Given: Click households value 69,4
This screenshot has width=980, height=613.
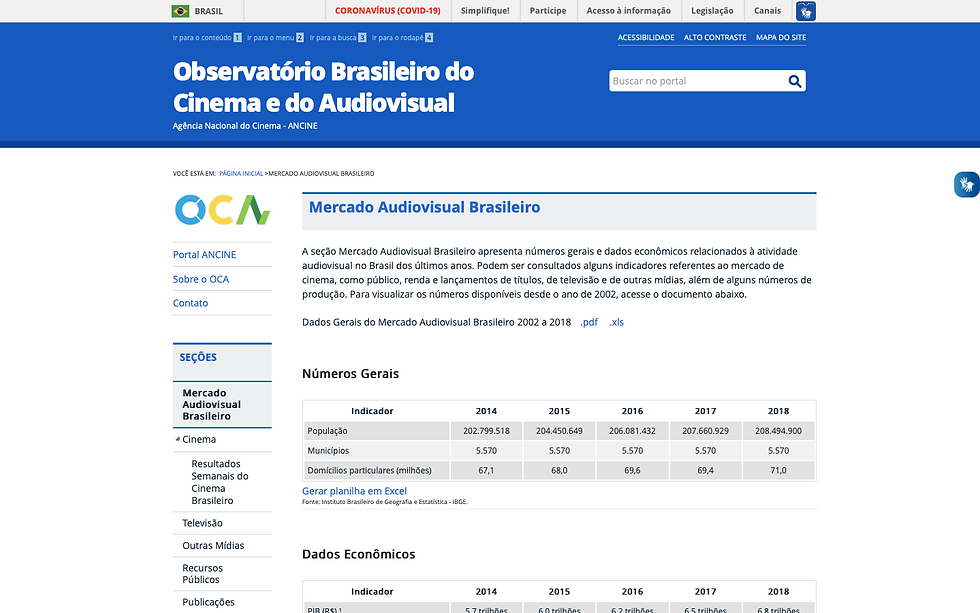Looking at the screenshot, I should click(705, 471).
